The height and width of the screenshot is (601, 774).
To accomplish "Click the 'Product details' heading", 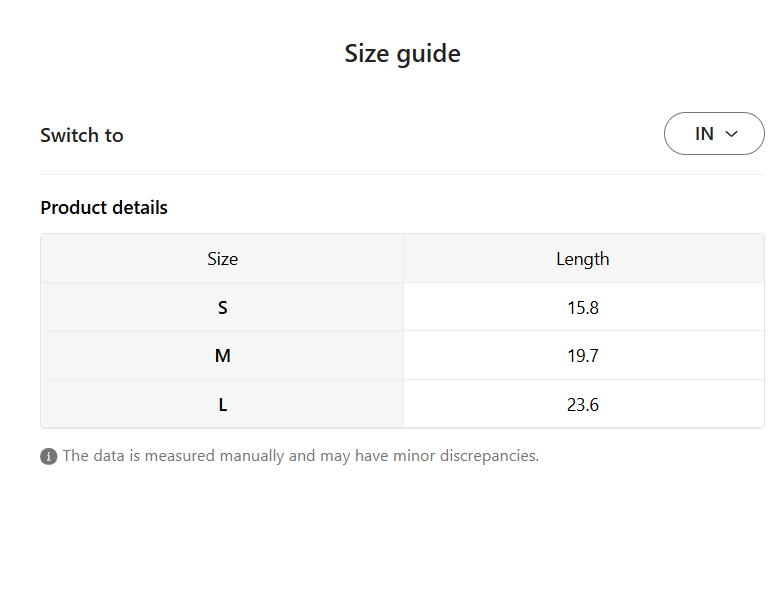I will 104,208.
